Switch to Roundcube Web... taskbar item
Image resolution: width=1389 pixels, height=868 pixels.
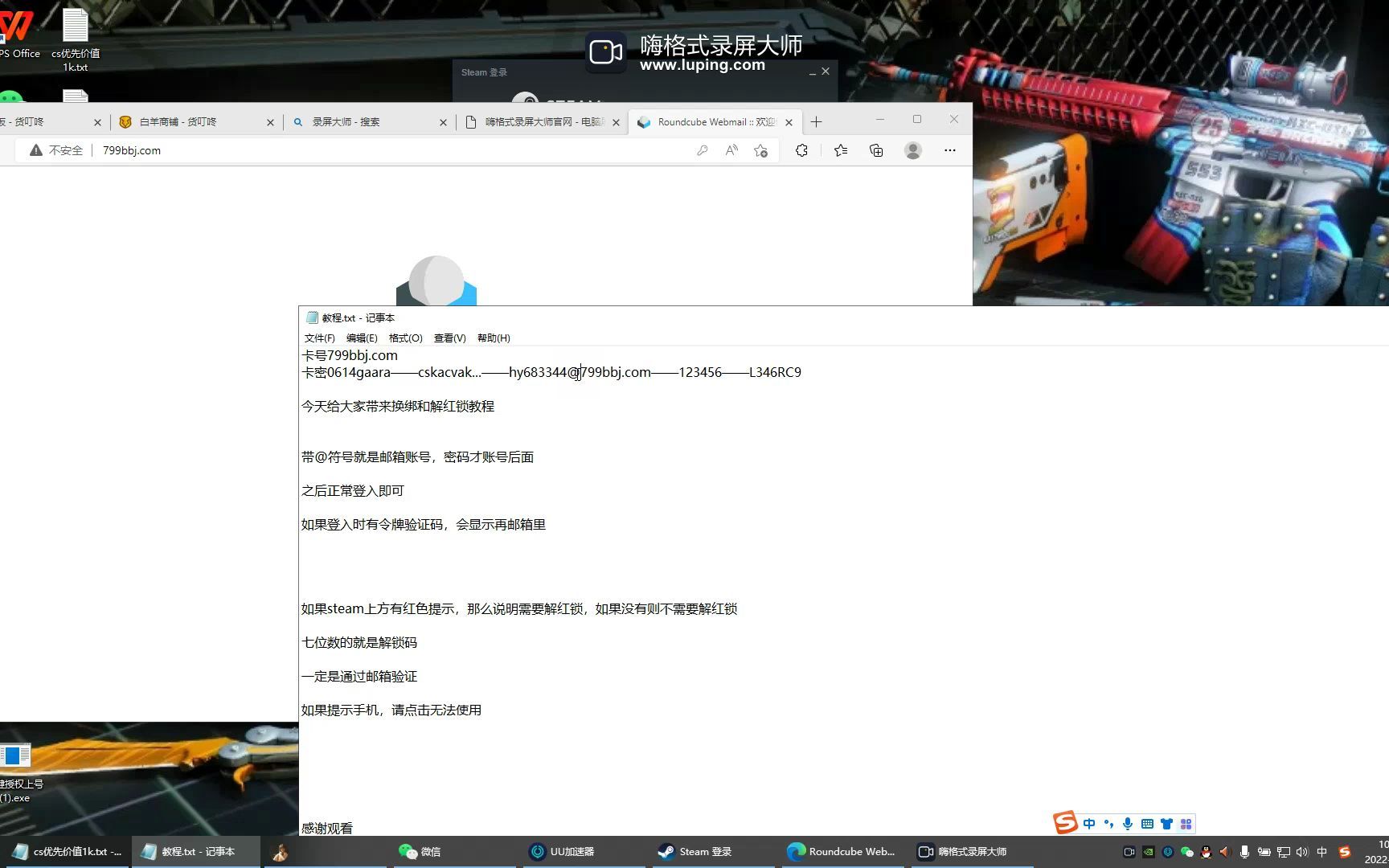pos(841,852)
